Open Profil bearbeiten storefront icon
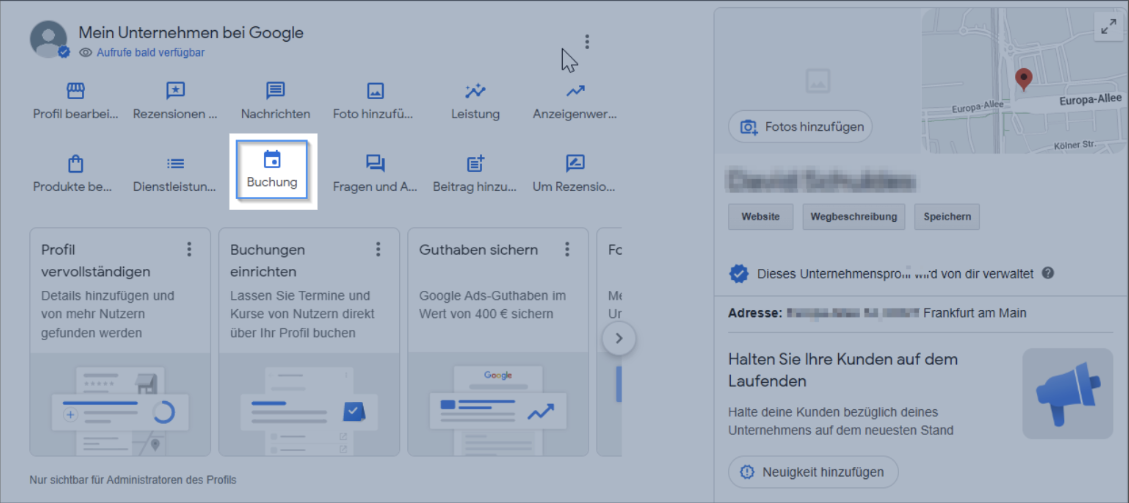 [x=76, y=91]
